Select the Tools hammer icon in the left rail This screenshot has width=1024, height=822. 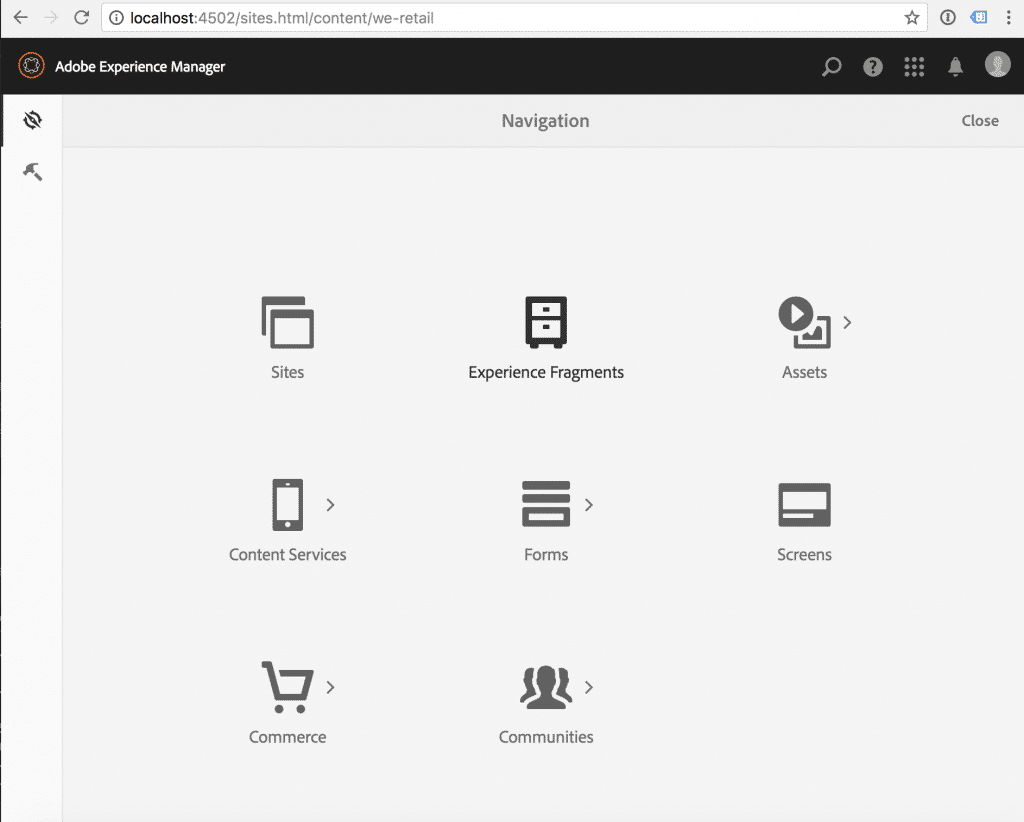click(33, 172)
